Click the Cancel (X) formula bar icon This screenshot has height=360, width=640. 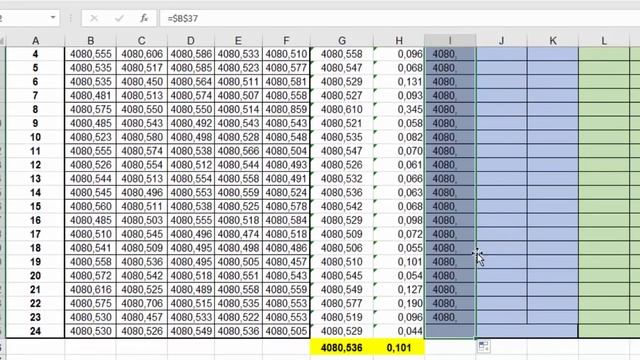(x=94, y=18)
